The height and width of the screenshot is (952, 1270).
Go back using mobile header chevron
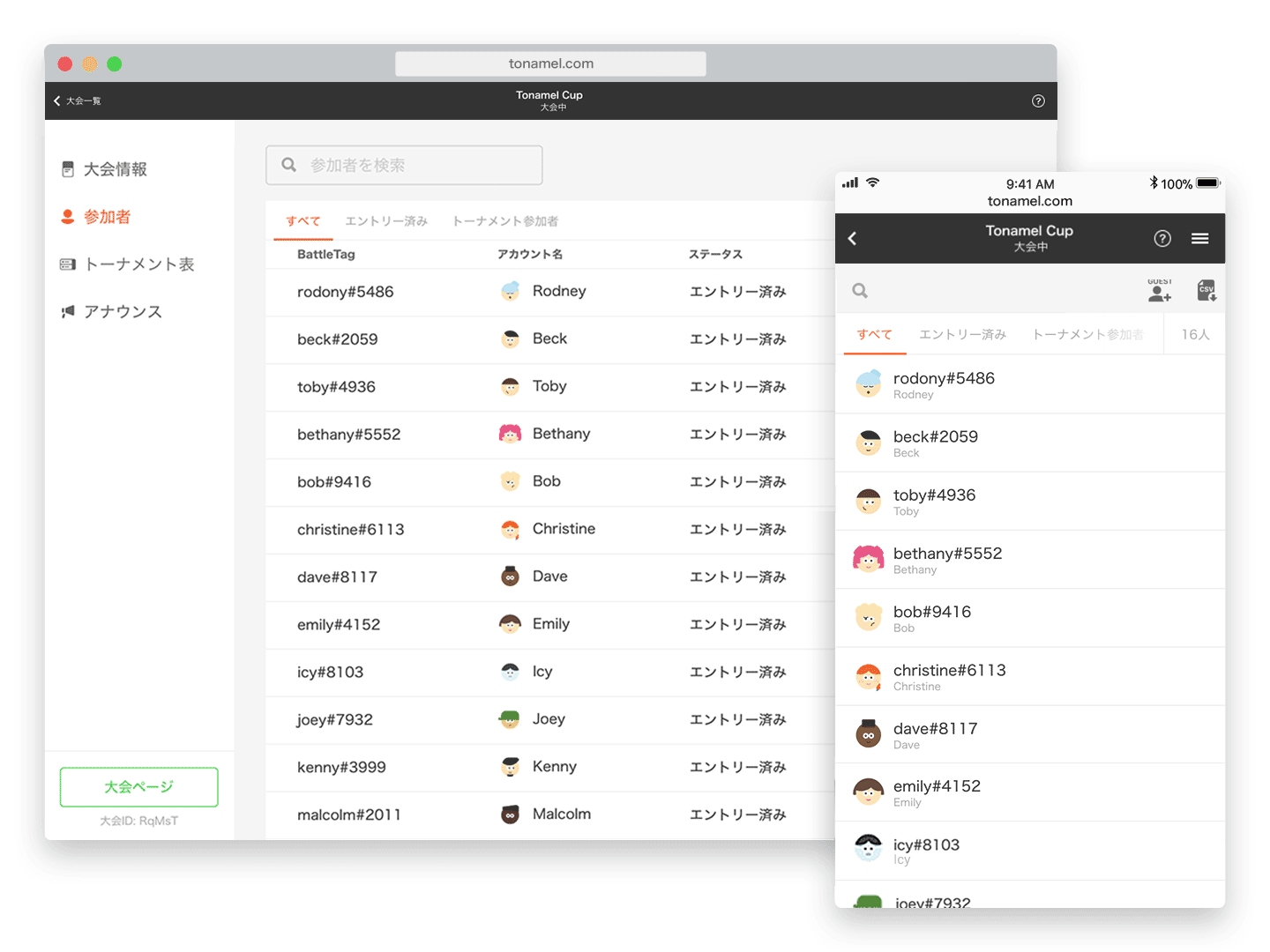click(853, 239)
